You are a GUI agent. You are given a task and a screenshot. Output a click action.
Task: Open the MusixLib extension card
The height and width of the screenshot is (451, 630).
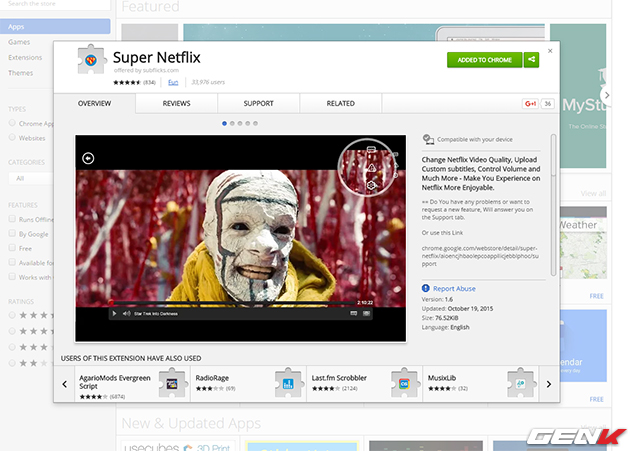tap(481, 383)
